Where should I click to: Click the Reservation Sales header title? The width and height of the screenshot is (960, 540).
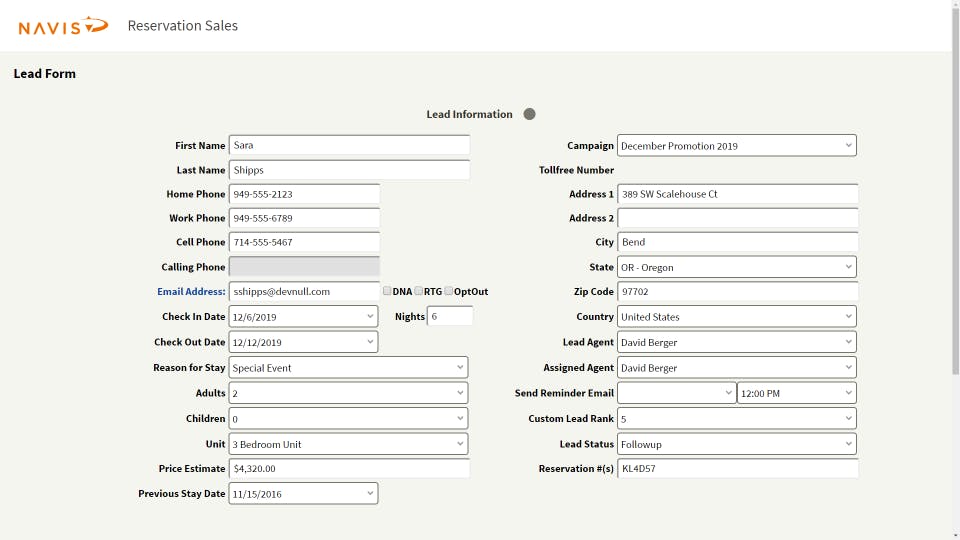coord(183,26)
